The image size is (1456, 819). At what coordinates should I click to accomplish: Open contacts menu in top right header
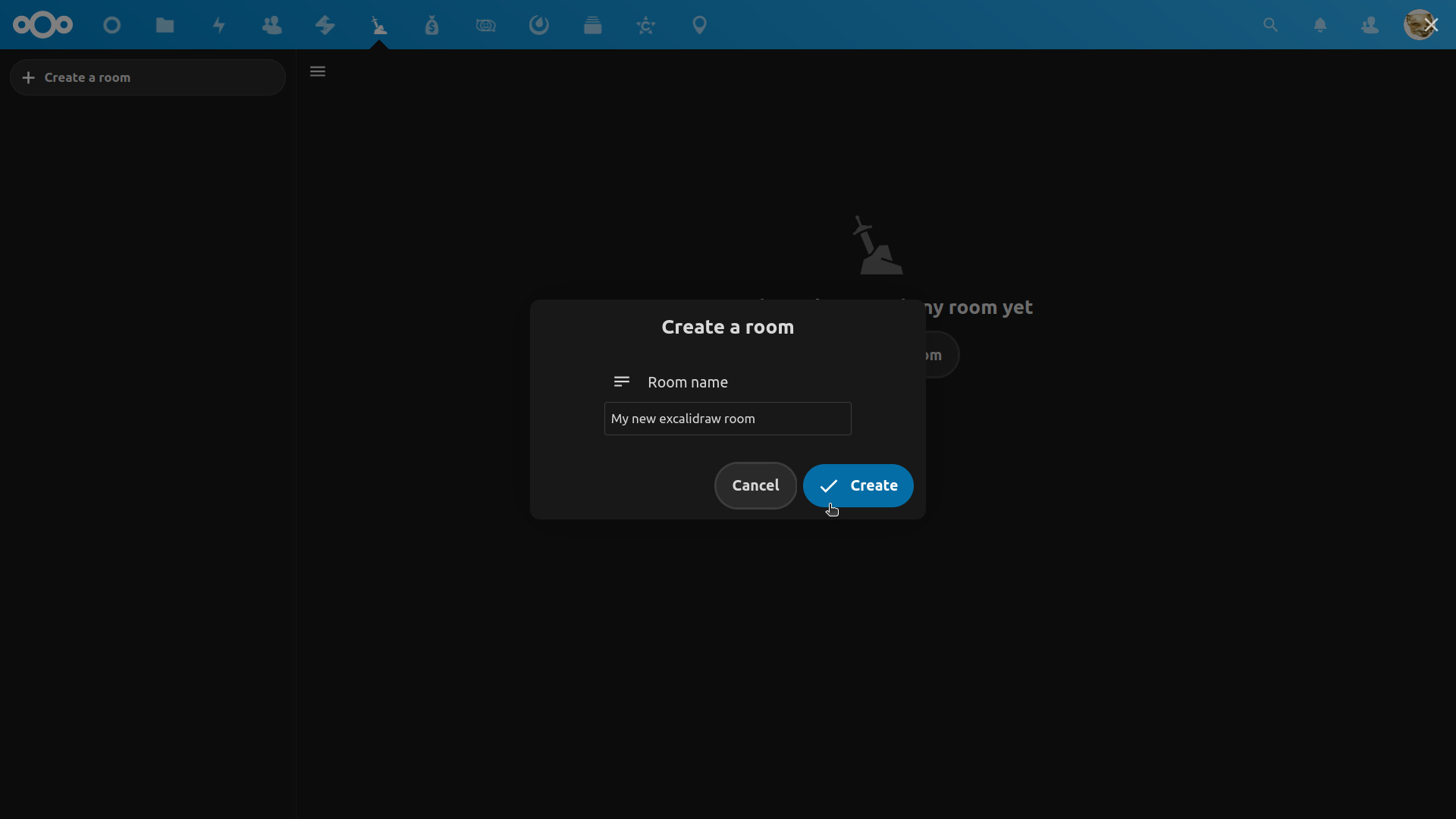[1370, 25]
